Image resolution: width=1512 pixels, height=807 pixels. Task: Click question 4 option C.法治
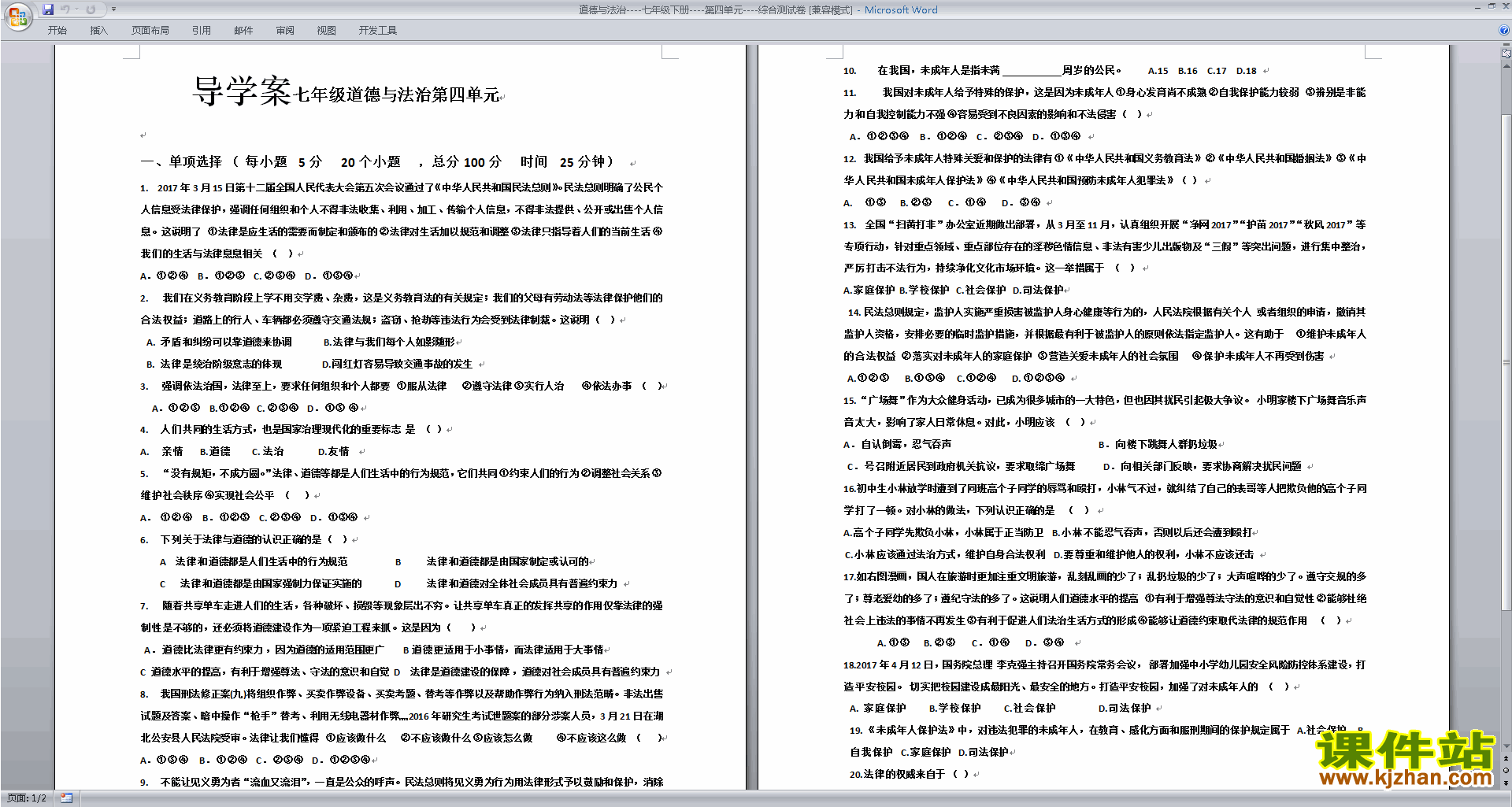[267, 451]
